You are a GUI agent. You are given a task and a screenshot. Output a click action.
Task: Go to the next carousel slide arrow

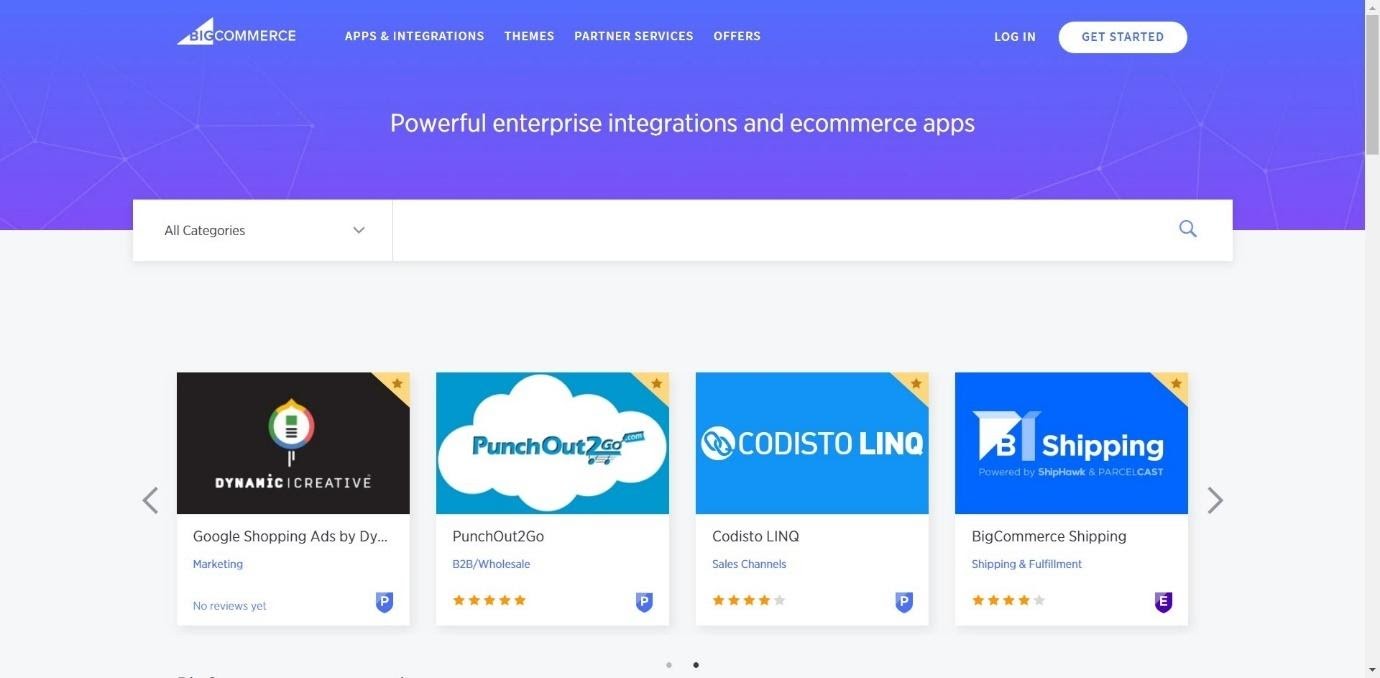click(x=1215, y=500)
